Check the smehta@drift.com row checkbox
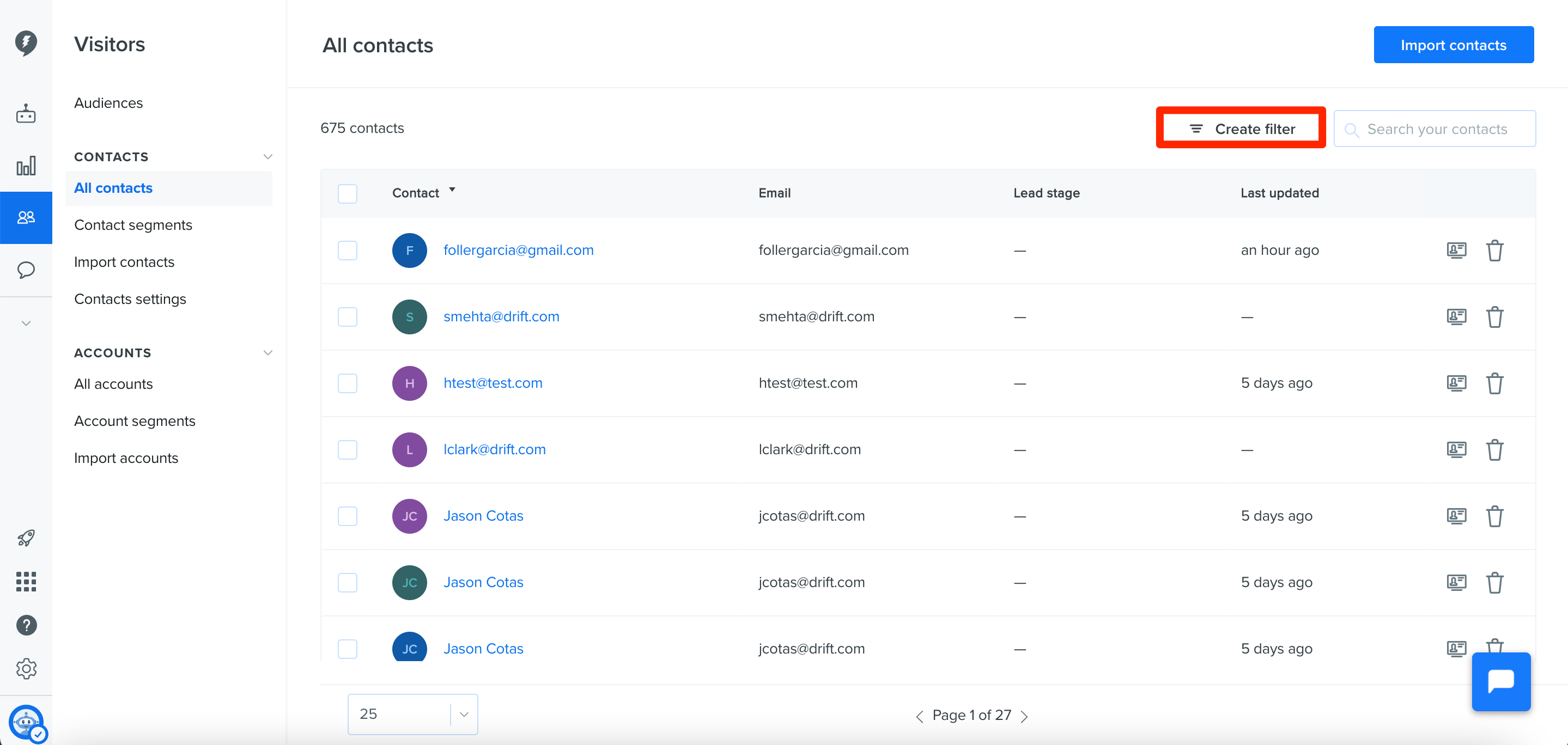The image size is (1568, 745). click(x=348, y=316)
